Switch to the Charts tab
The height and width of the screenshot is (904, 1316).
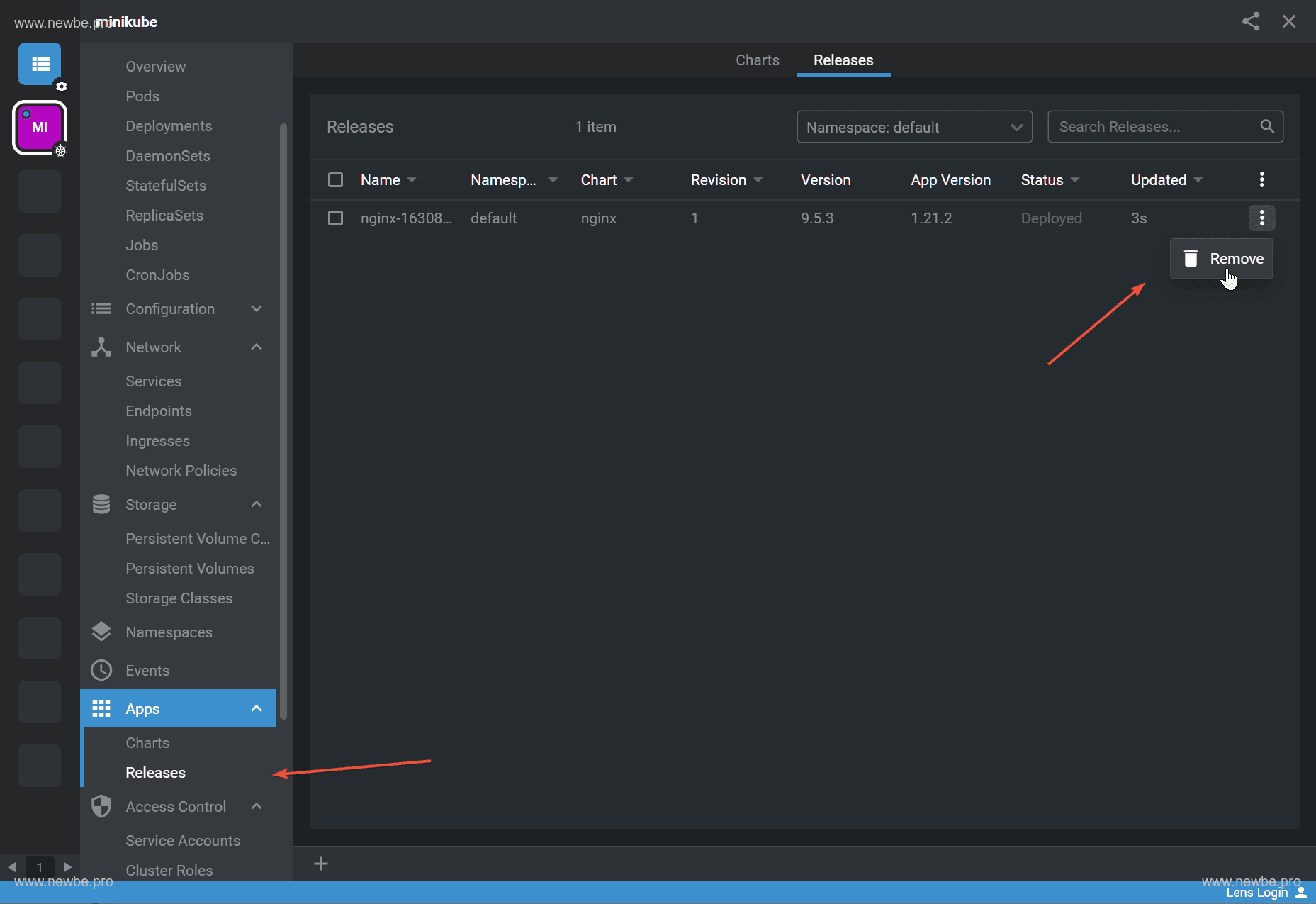757,60
